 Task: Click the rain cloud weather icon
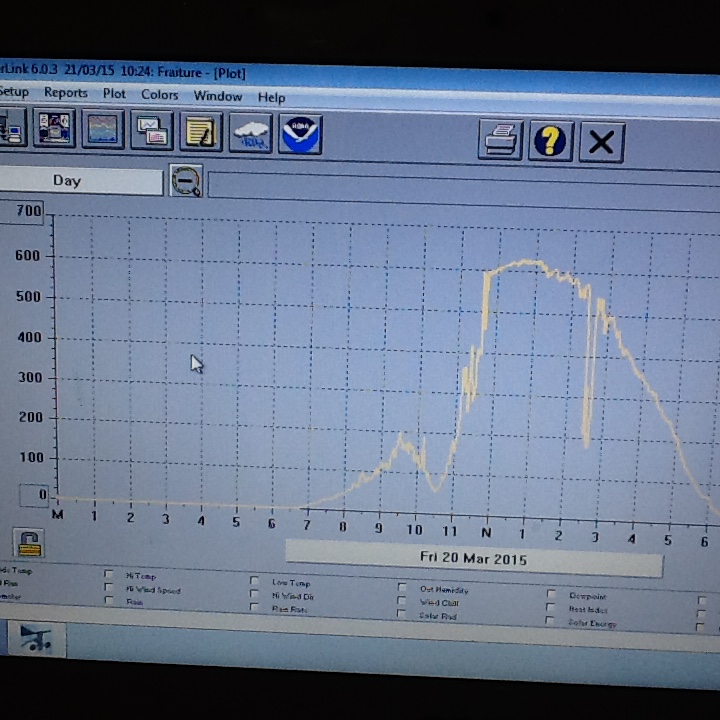(x=251, y=133)
